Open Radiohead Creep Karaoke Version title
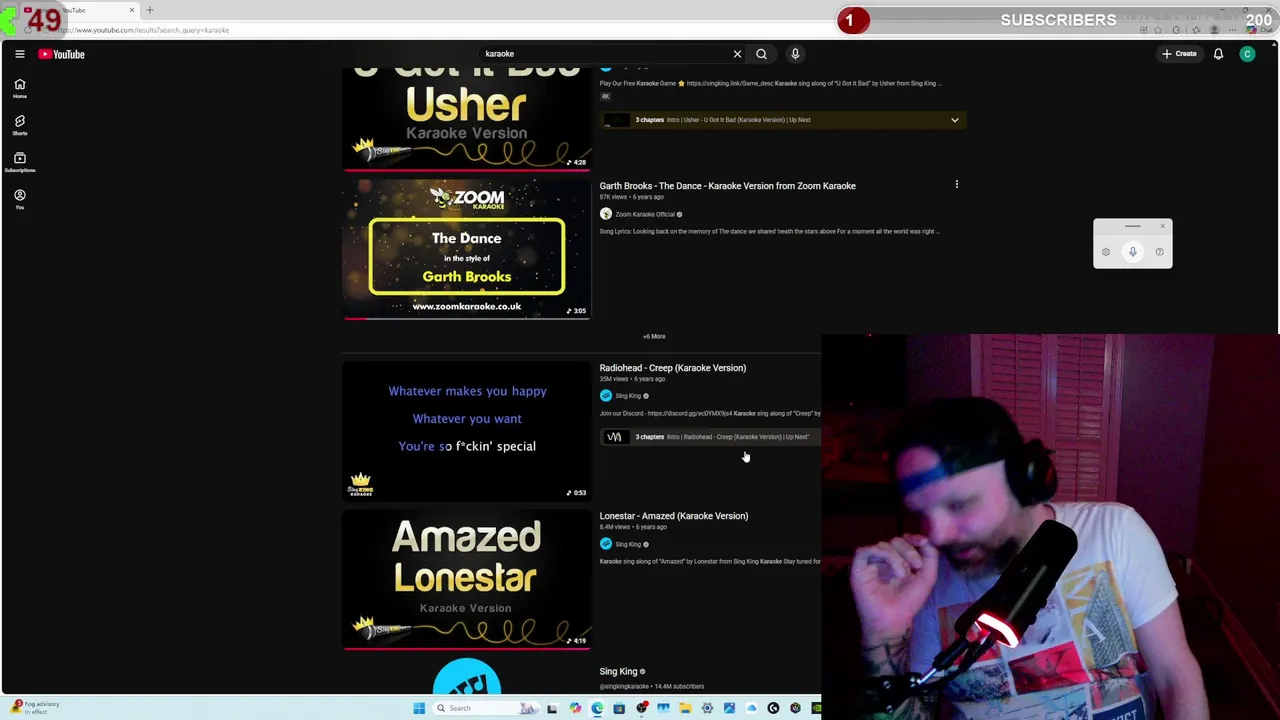The image size is (1280, 720). pos(672,368)
